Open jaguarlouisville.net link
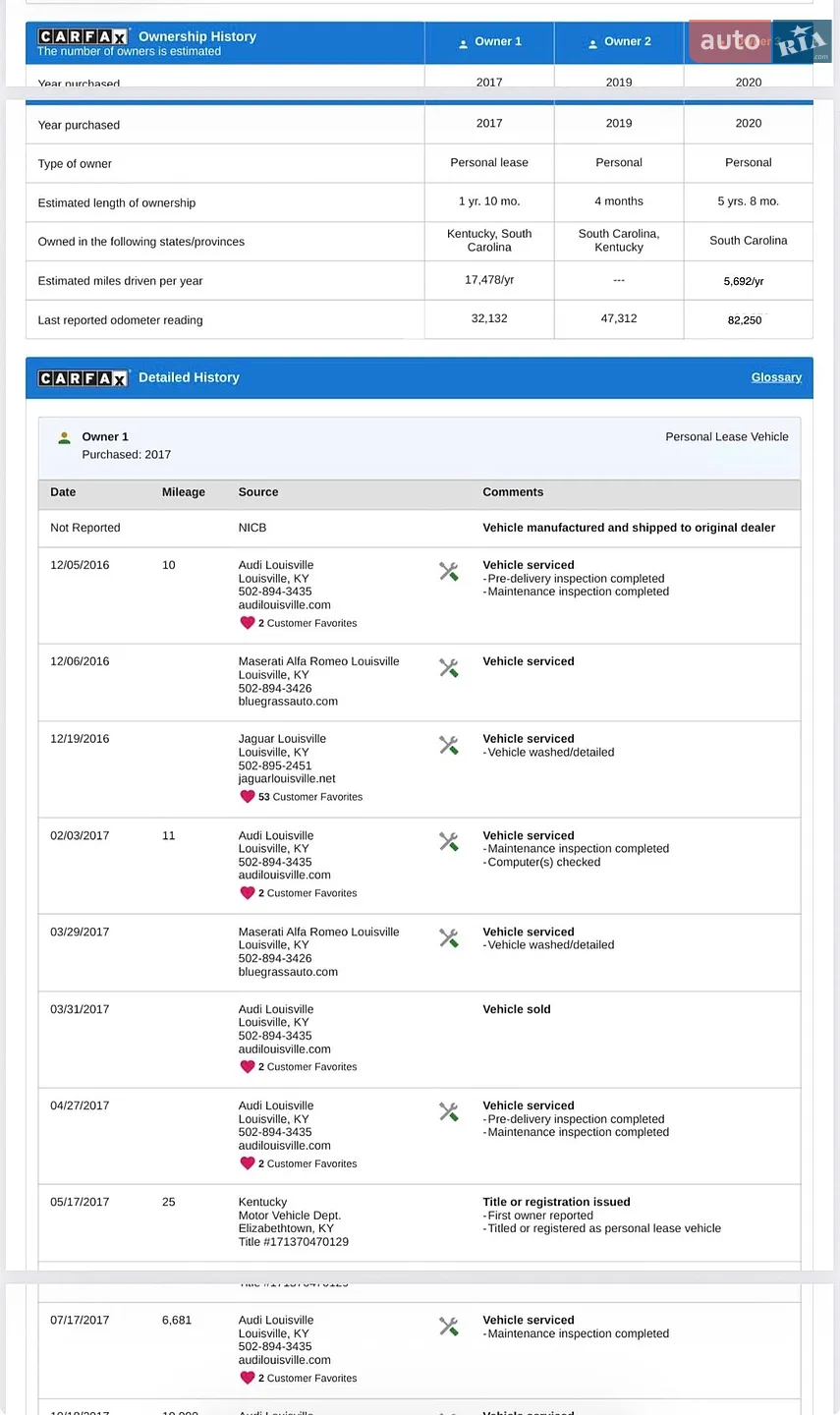 tap(287, 778)
